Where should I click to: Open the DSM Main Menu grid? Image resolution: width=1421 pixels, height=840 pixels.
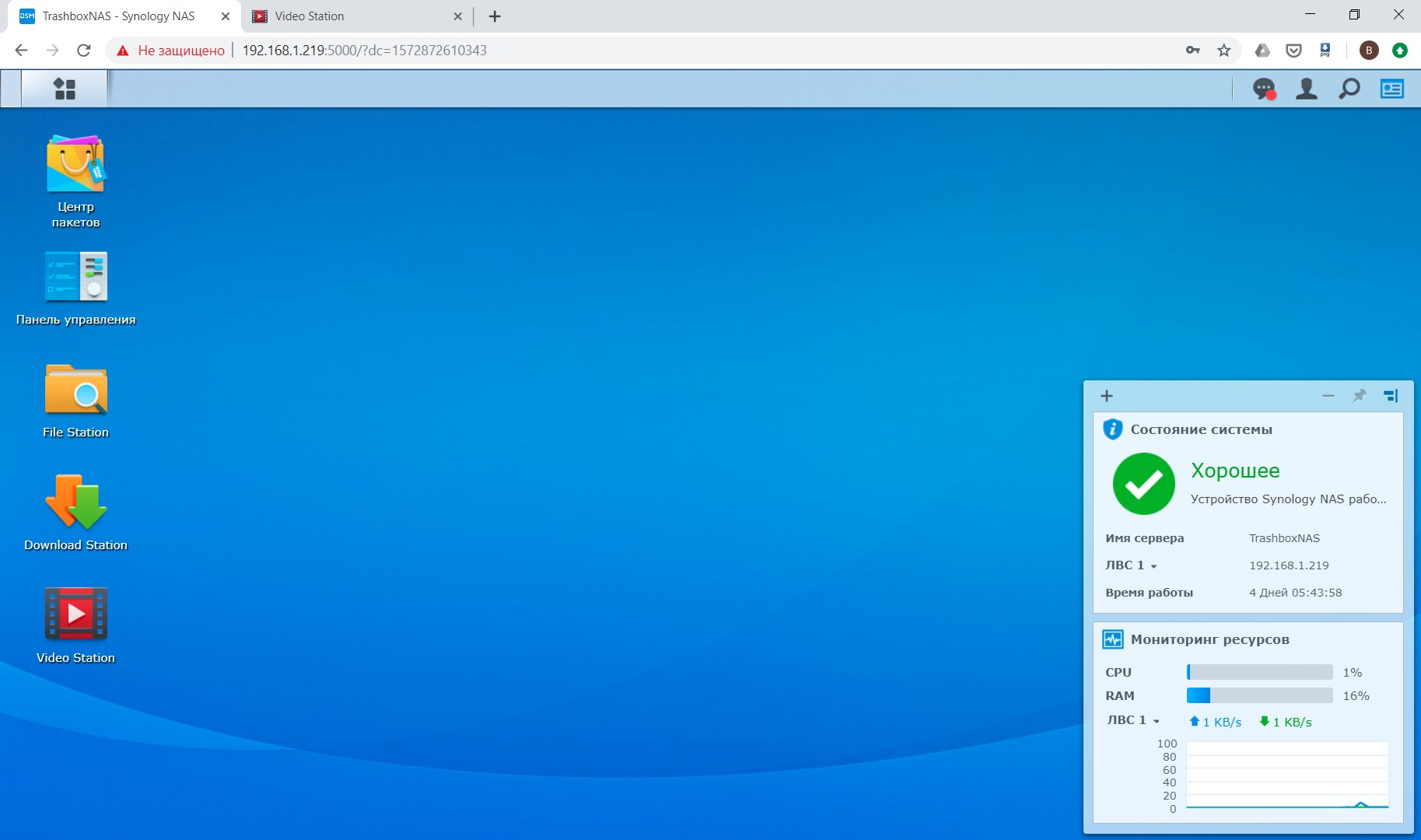[x=65, y=89]
